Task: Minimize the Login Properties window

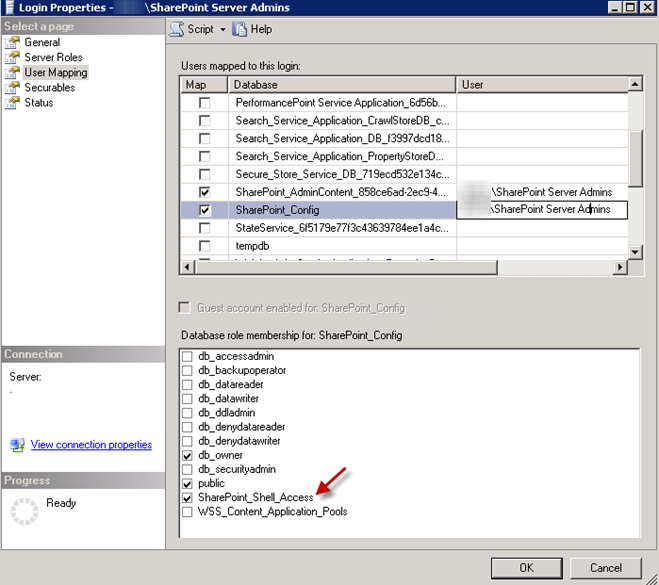Action: point(615,7)
